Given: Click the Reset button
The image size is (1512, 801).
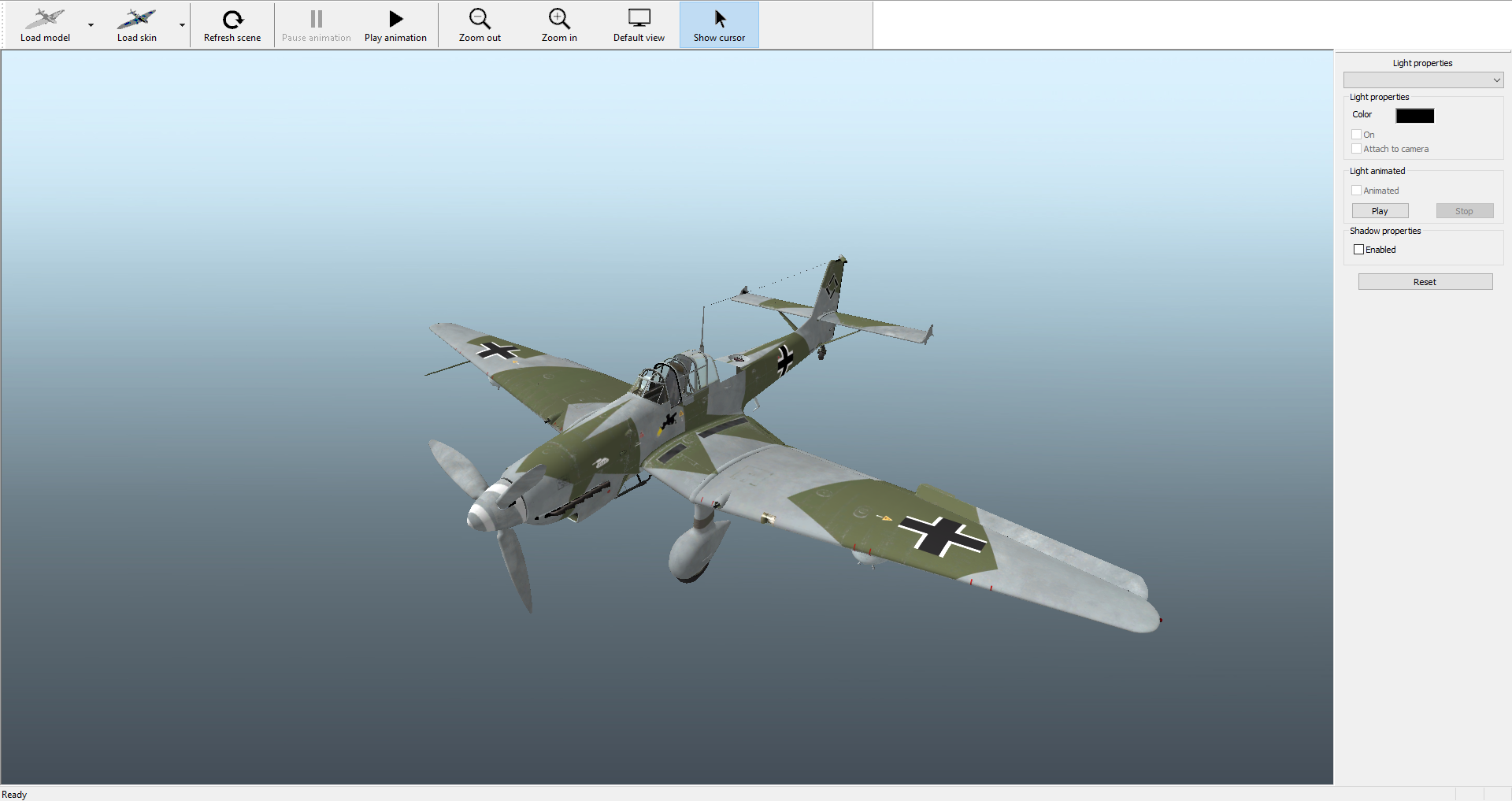Looking at the screenshot, I should [x=1425, y=282].
